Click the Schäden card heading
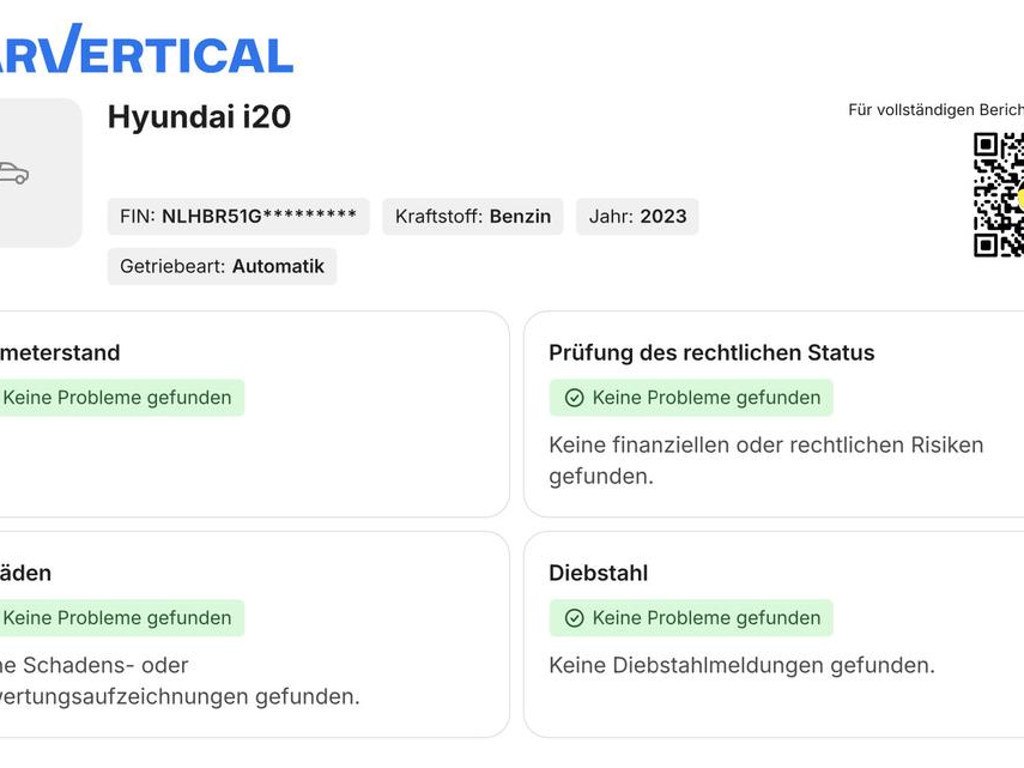Image resolution: width=1024 pixels, height=768 pixels. [25, 573]
